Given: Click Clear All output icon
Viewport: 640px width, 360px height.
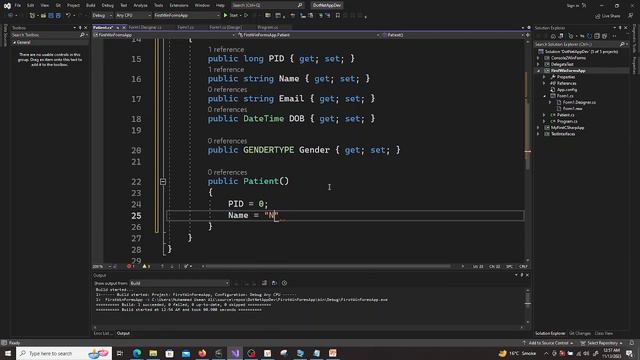Looking at the screenshot, I should pos(264,283).
